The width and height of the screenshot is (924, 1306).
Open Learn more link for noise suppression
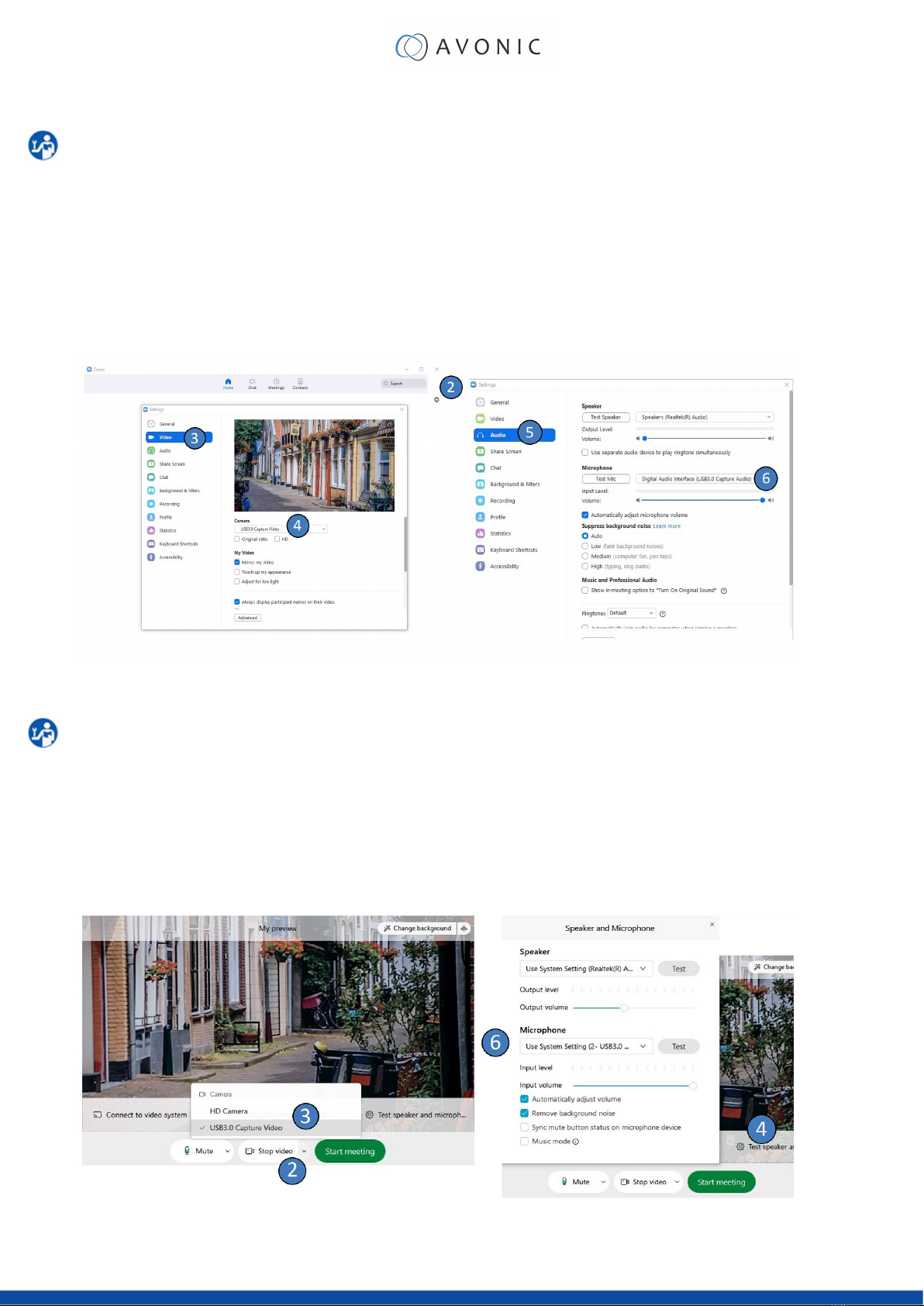click(667, 526)
